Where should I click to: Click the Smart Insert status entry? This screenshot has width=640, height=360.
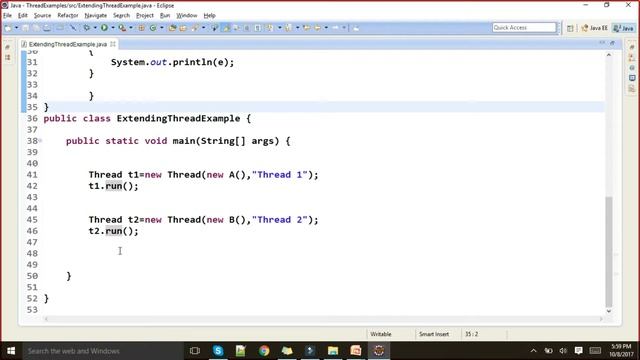click(x=434, y=334)
